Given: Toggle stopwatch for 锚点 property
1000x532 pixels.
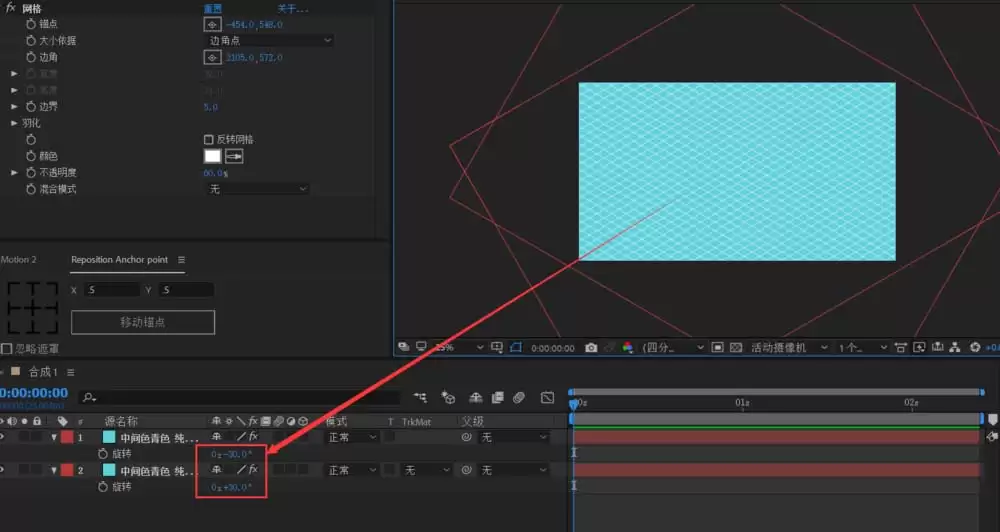Looking at the screenshot, I should [31, 24].
